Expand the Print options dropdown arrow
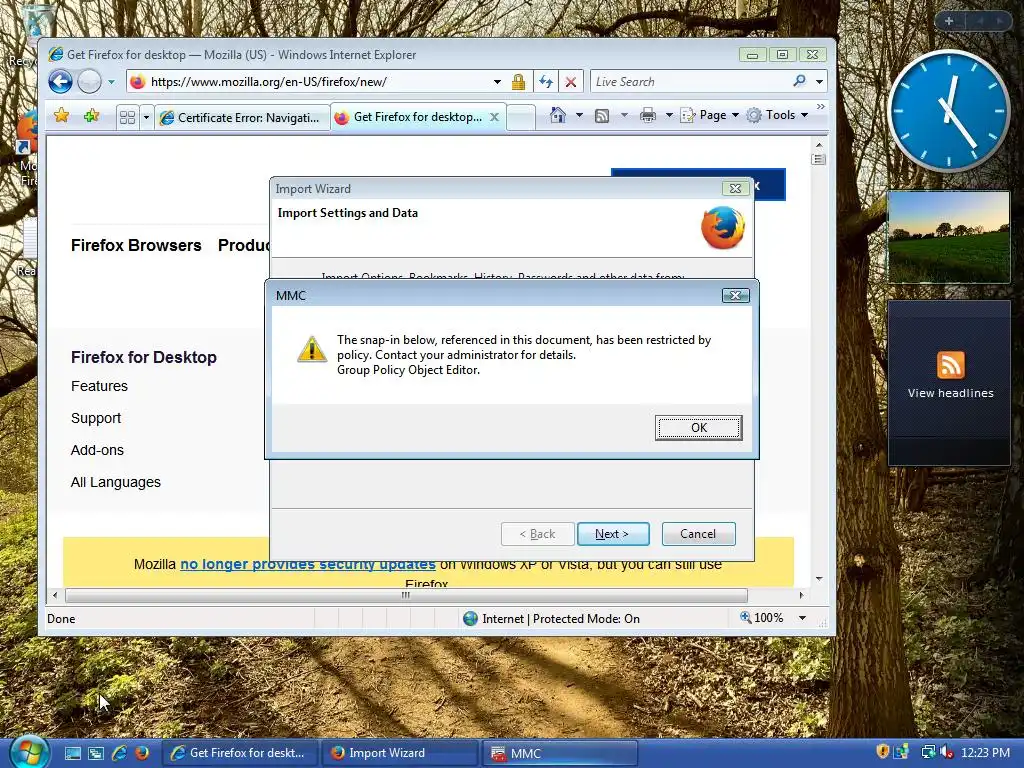Viewport: 1024px width, 768px height. pyautogui.click(x=669, y=115)
